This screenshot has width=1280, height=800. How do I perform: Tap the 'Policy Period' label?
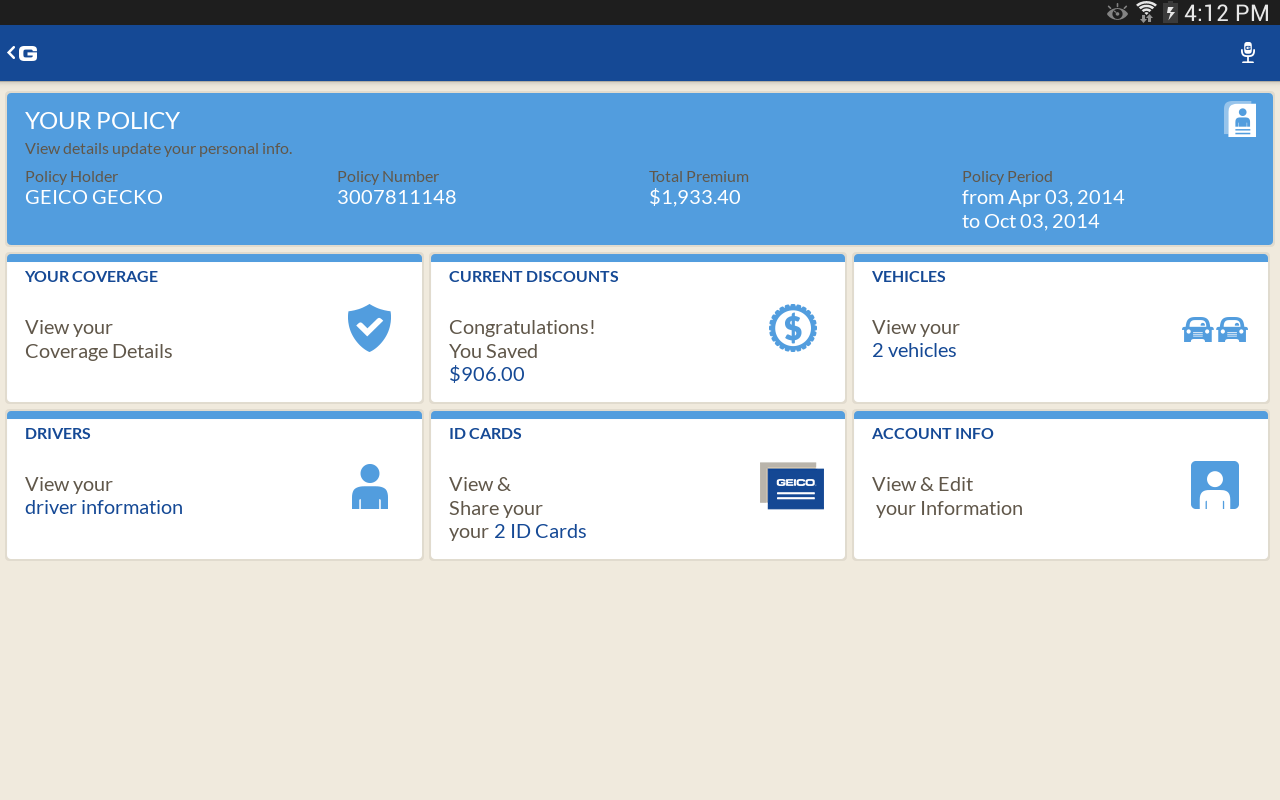tap(1007, 177)
